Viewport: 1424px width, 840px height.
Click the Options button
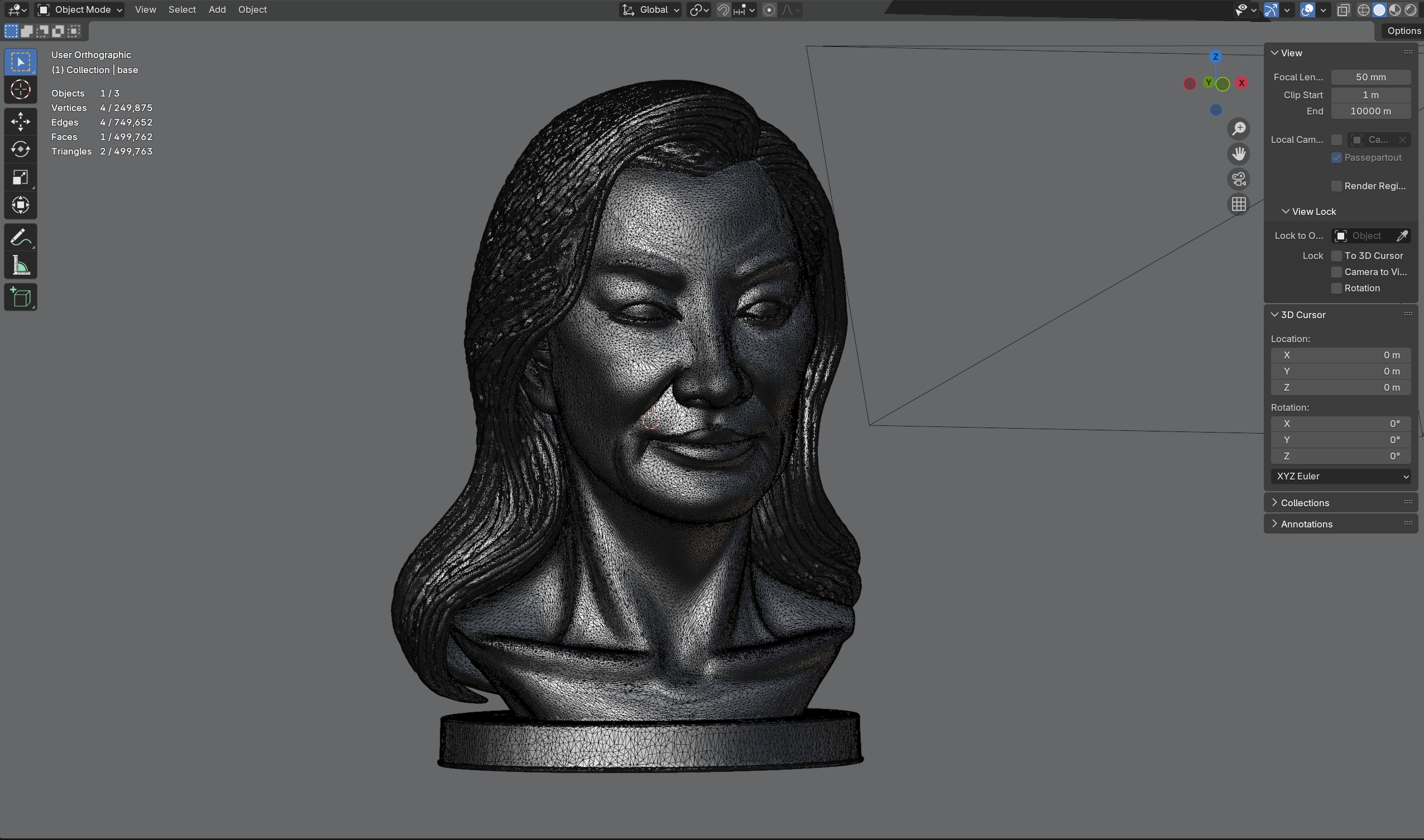(1402, 31)
